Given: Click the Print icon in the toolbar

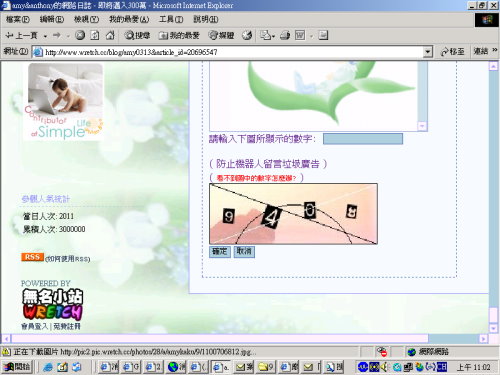Looking at the screenshot, I should (285, 35).
